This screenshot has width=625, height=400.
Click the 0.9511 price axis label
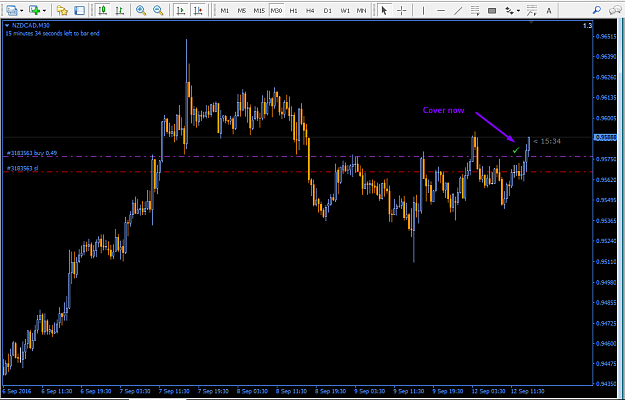coord(606,261)
